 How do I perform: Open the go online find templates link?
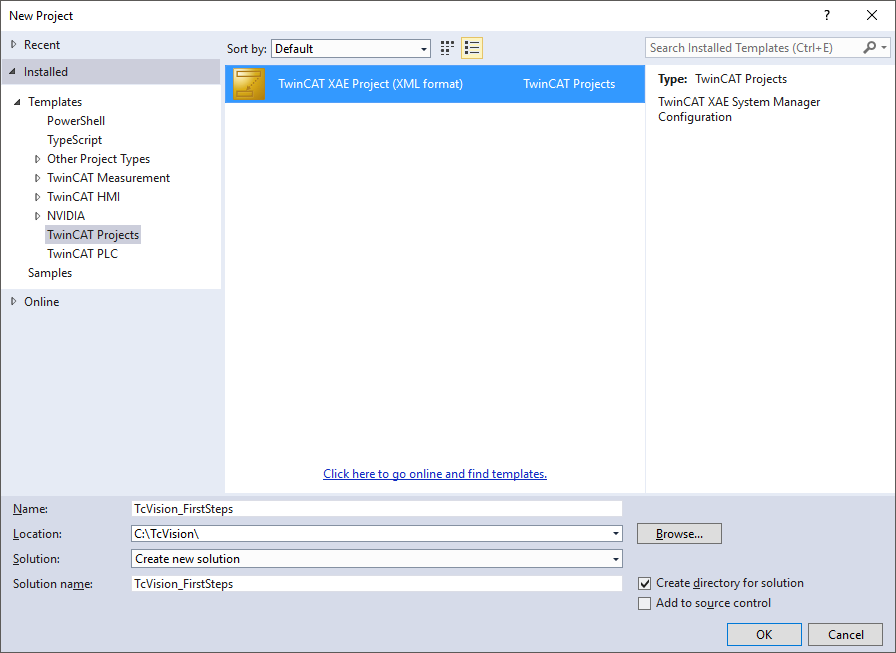coord(435,474)
